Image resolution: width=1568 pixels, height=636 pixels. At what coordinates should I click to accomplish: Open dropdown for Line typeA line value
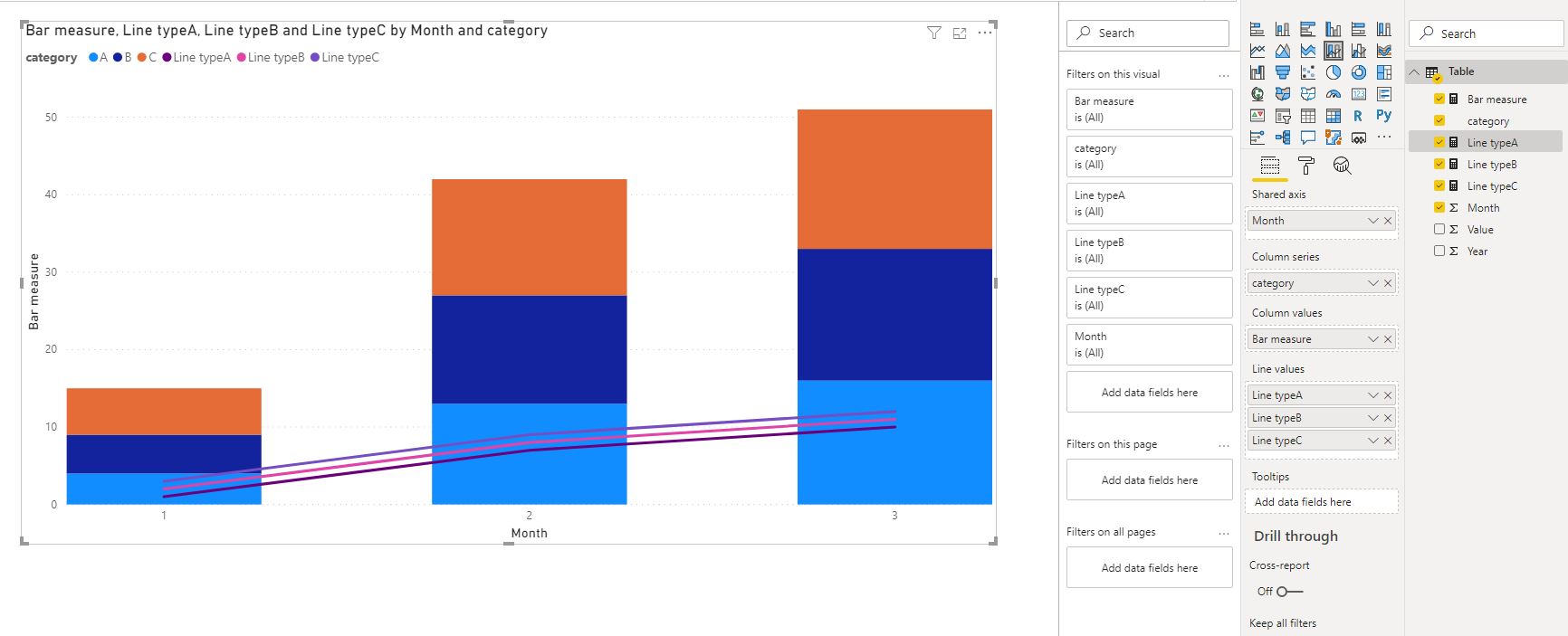[x=1372, y=395]
